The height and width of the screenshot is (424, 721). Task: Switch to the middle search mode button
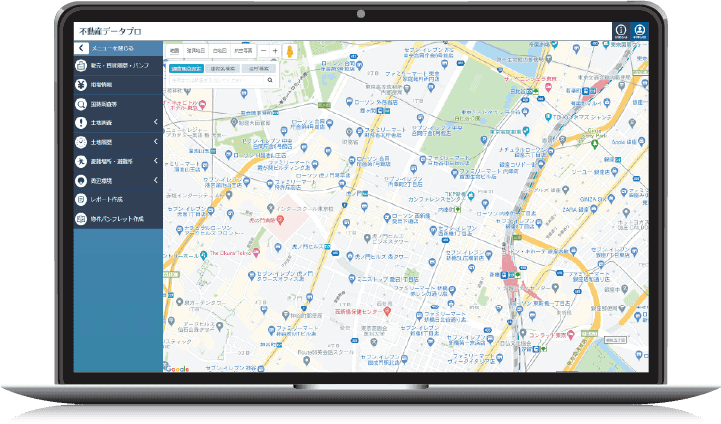click(x=222, y=69)
